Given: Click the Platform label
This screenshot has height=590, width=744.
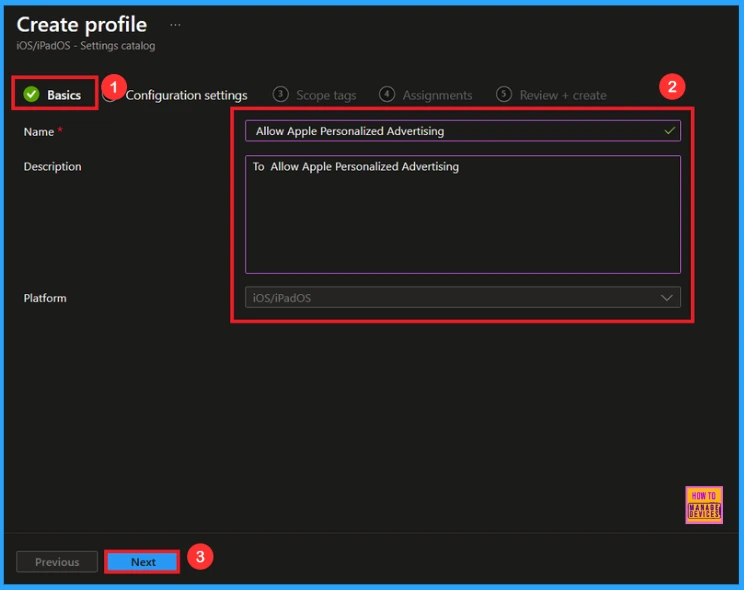Looking at the screenshot, I should [x=45, y=298].
